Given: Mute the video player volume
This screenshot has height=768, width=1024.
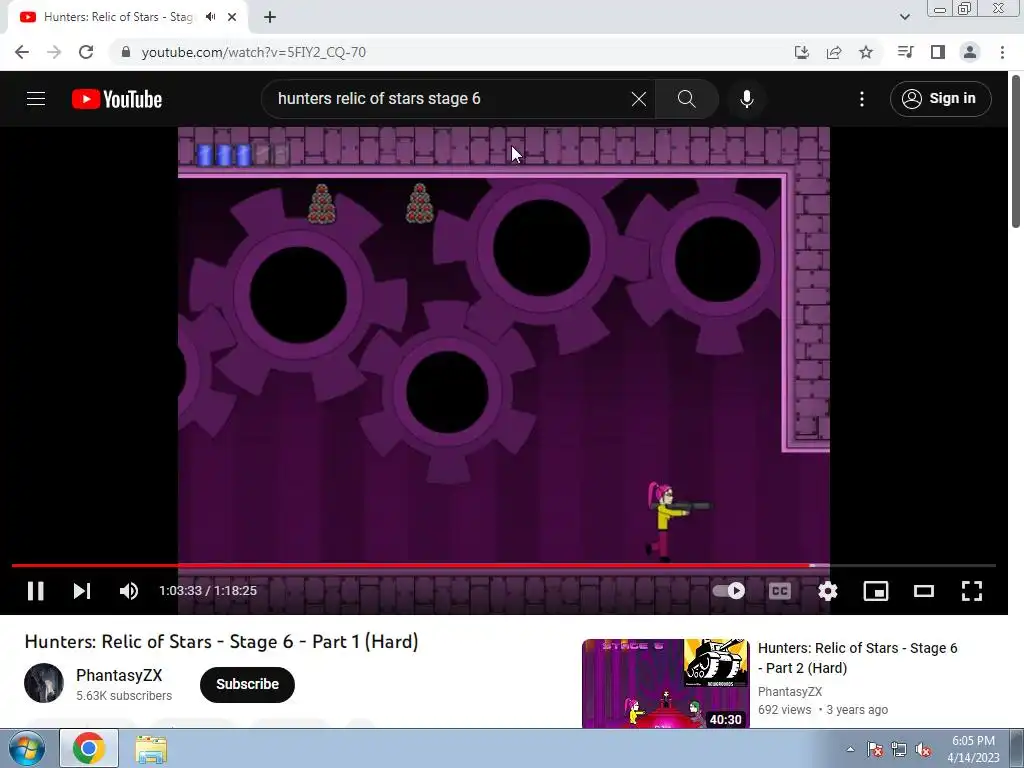Looking at the screenshot, I should pyautogui.click(x=129, y=591).
